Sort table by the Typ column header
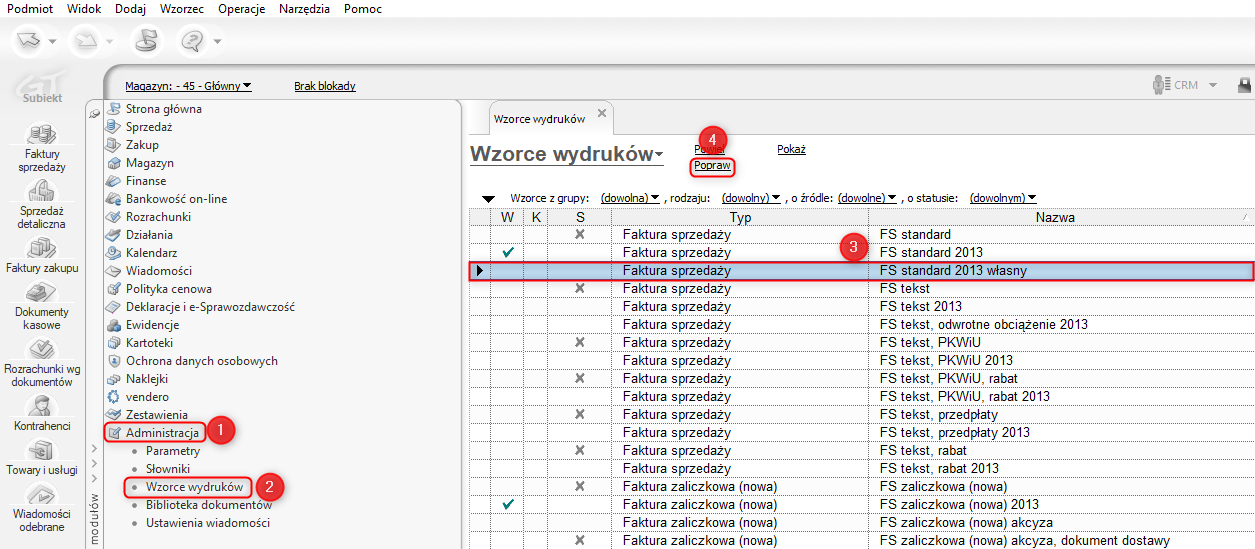 point(741,217)
